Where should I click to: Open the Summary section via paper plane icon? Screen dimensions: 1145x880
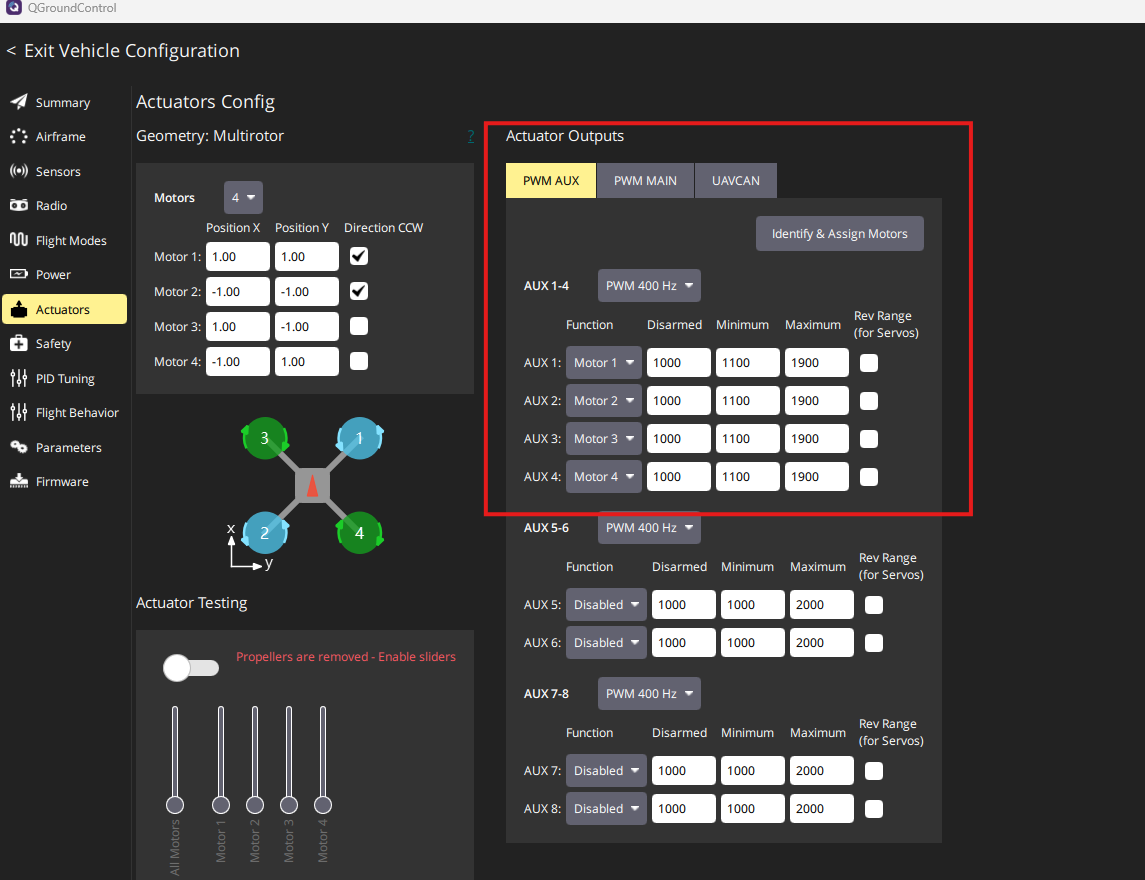[x=19, y=103]
